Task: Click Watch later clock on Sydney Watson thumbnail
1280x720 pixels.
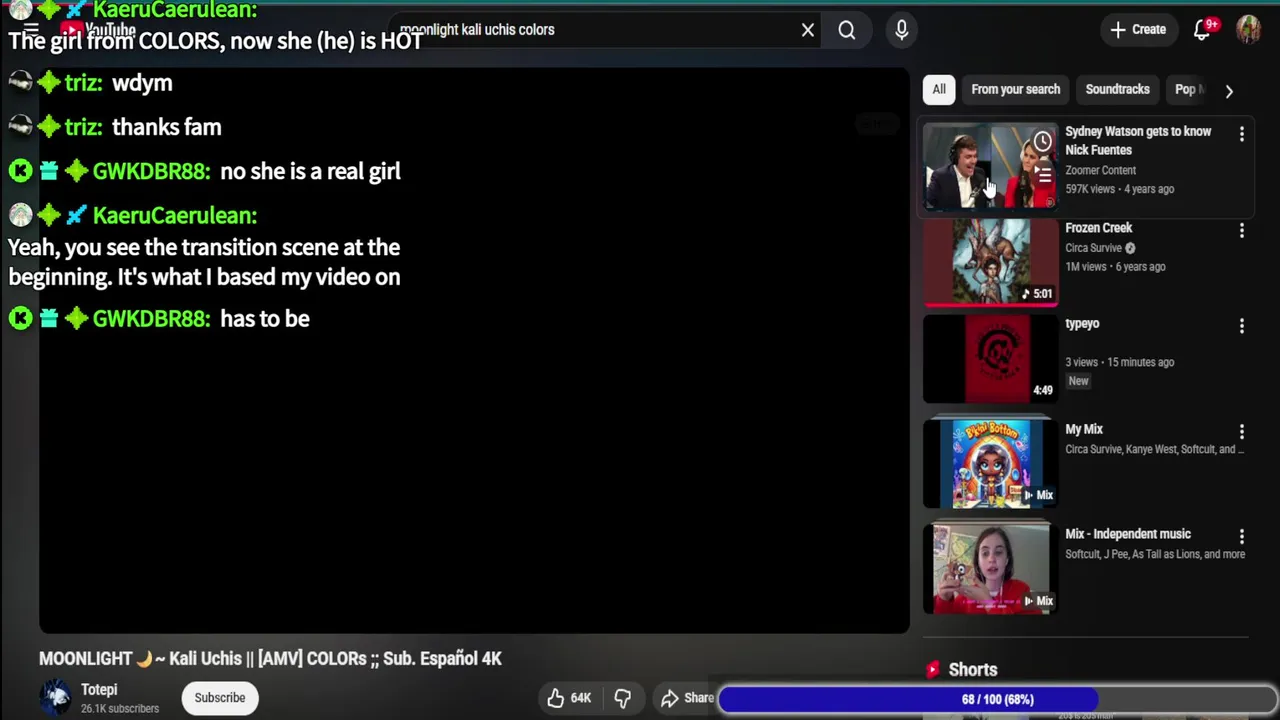Action: [x=1042, y=142]
